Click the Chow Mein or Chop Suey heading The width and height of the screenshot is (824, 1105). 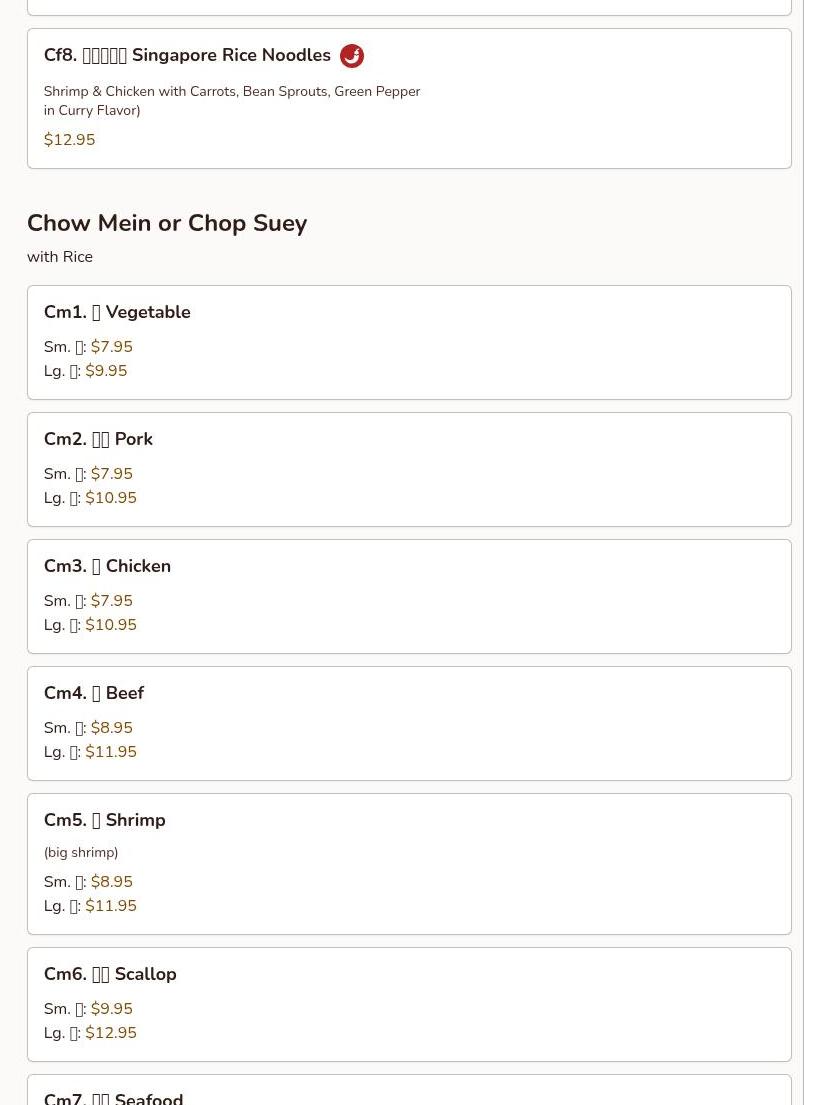pyautogui.click(x=167, y=223)
